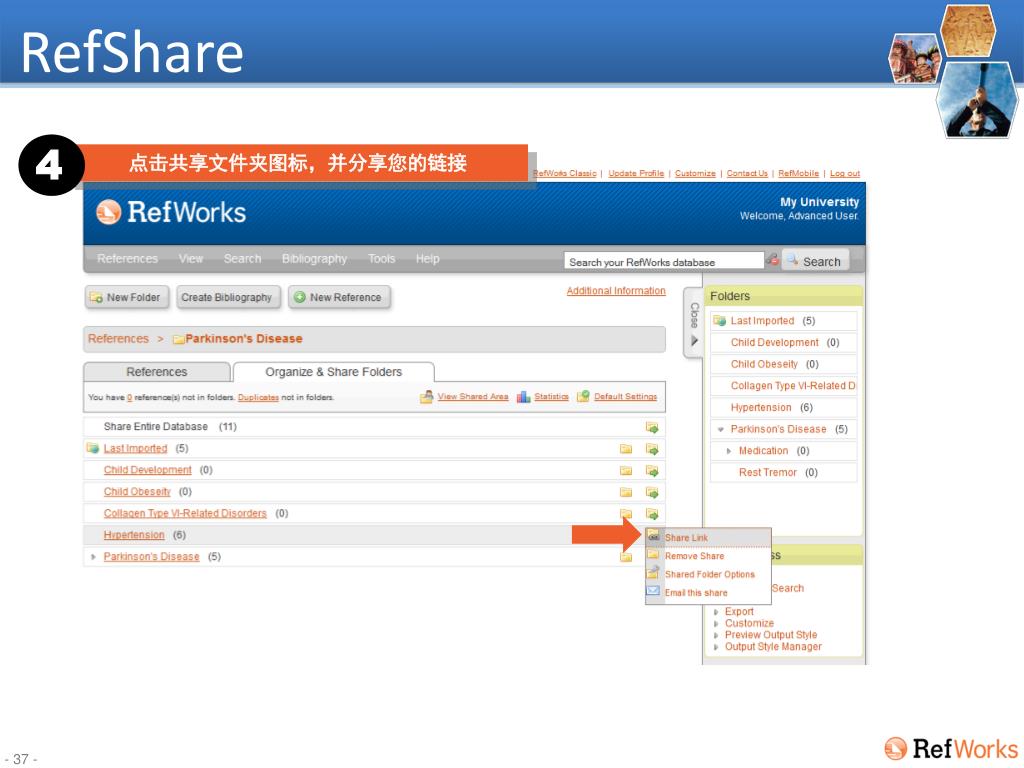Choose Shared Folder Options from the popup menu
Viewport: 1024px width, 768px height.
click(710, 574)
